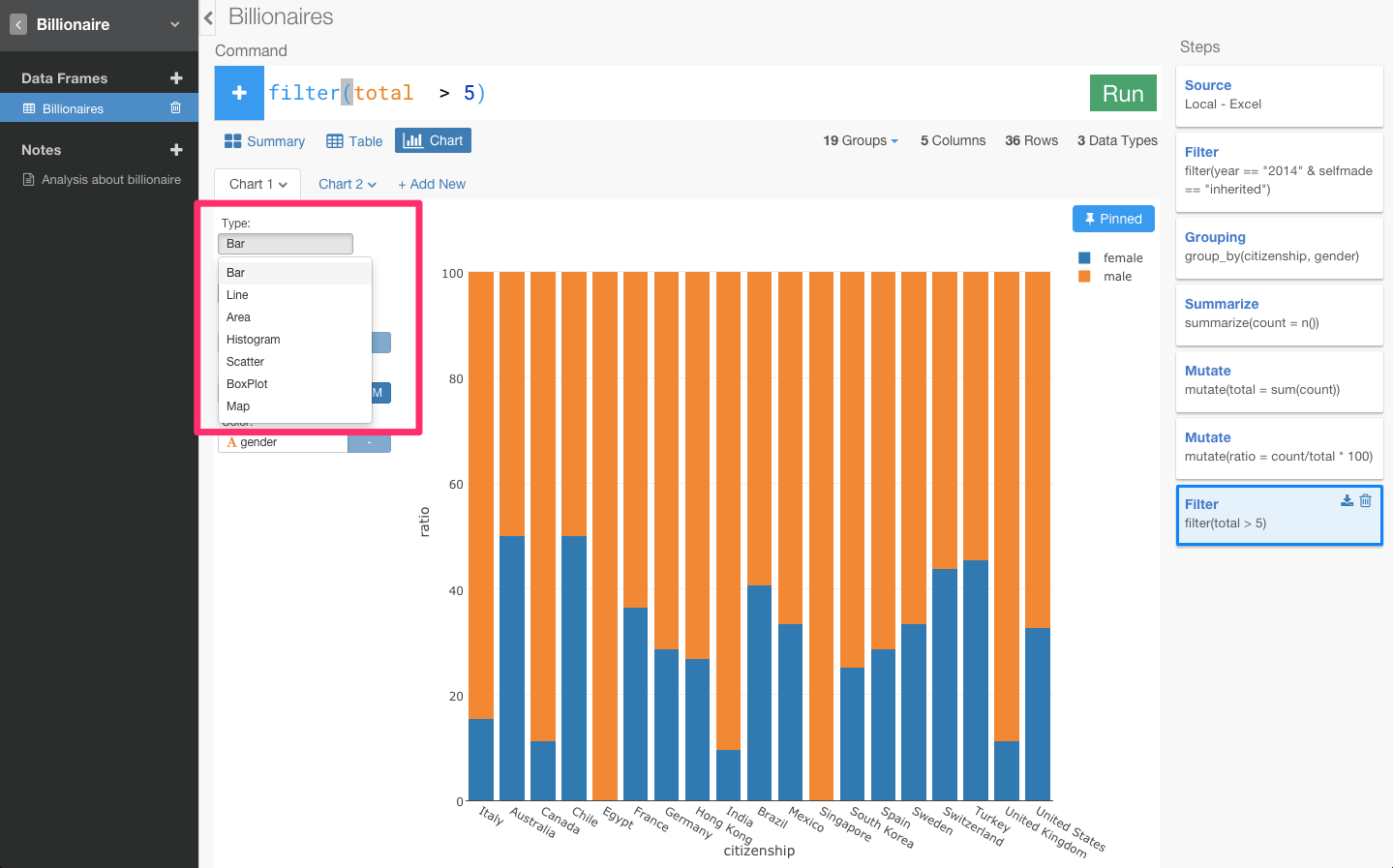Click the Egypt all-male bar
This screenshot has width=1393, height=868.
click(x=605, y=536)
